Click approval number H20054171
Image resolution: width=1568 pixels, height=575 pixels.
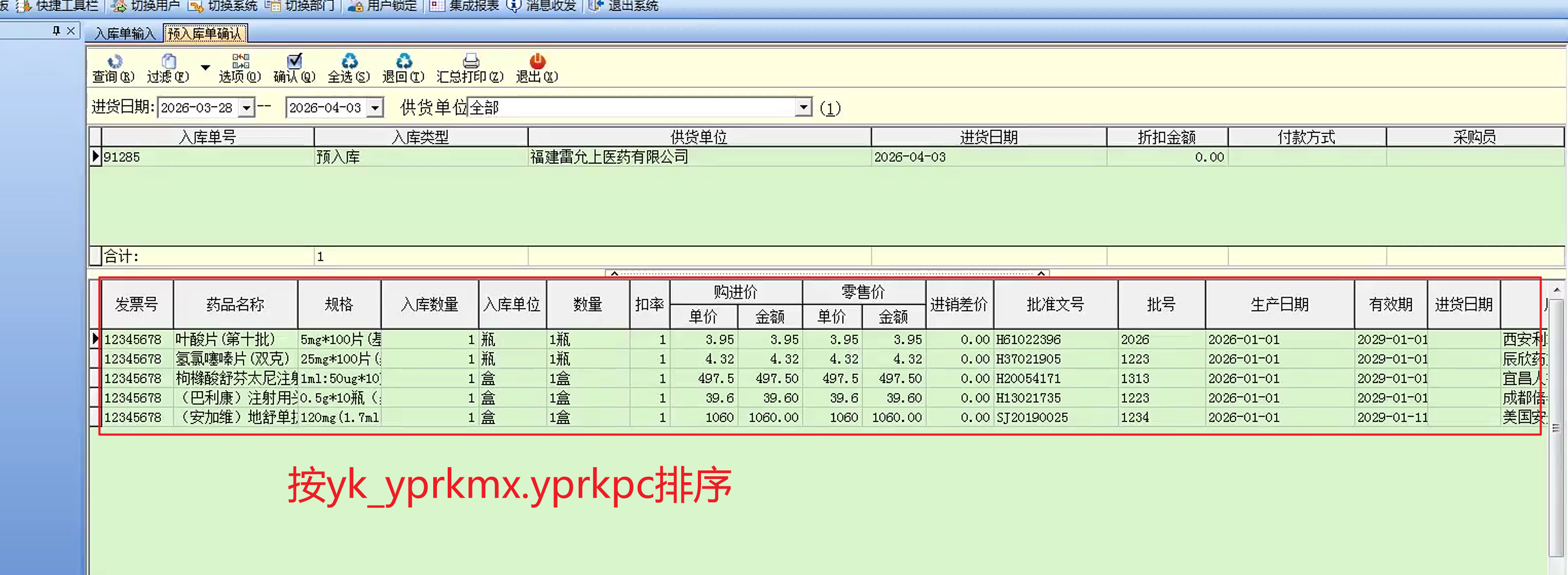pyautogui.click(x=1029, y=379)
